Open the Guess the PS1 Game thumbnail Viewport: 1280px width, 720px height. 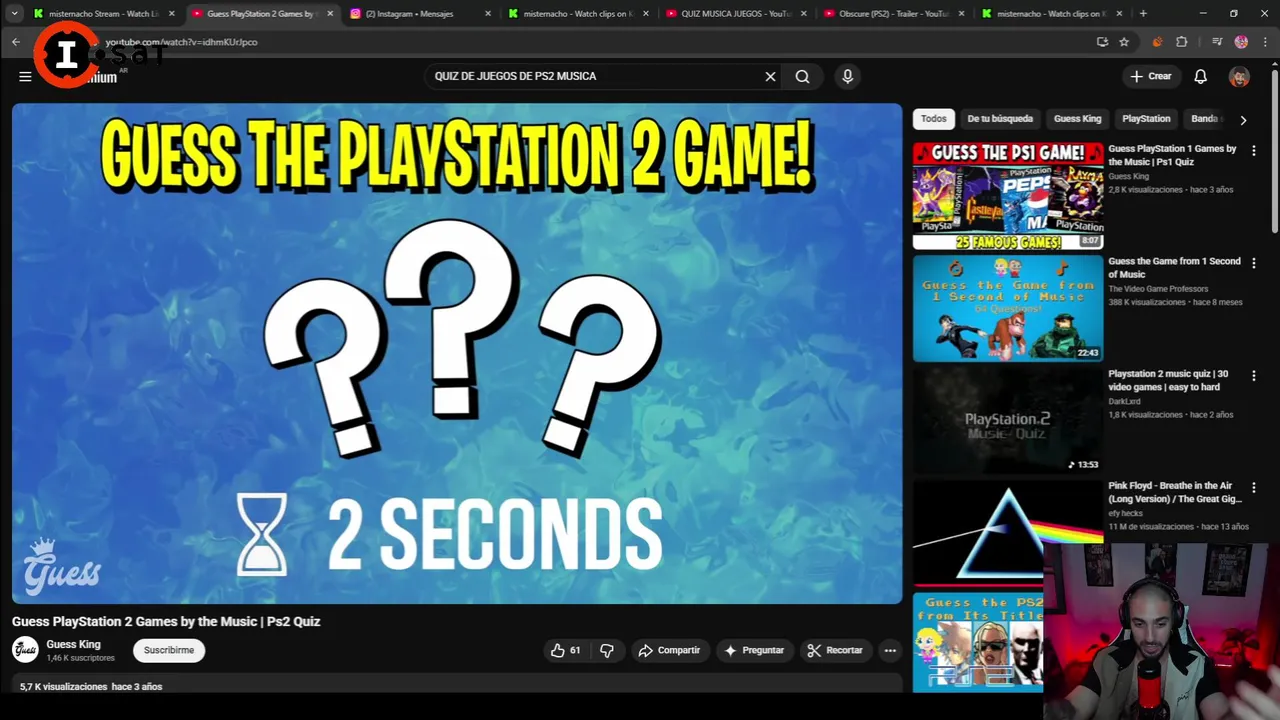[x=1007, y=195]
